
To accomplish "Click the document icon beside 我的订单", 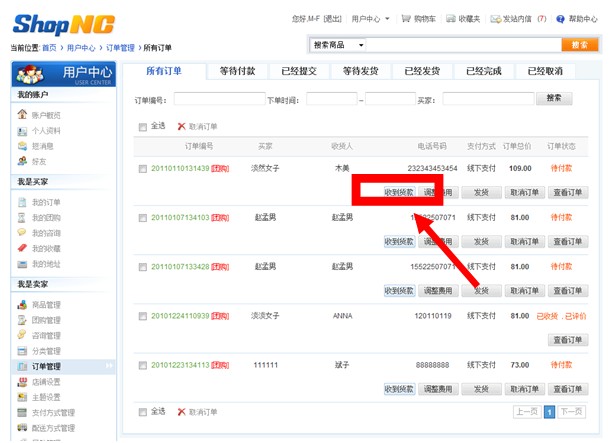I will click(x=22, y=202).
